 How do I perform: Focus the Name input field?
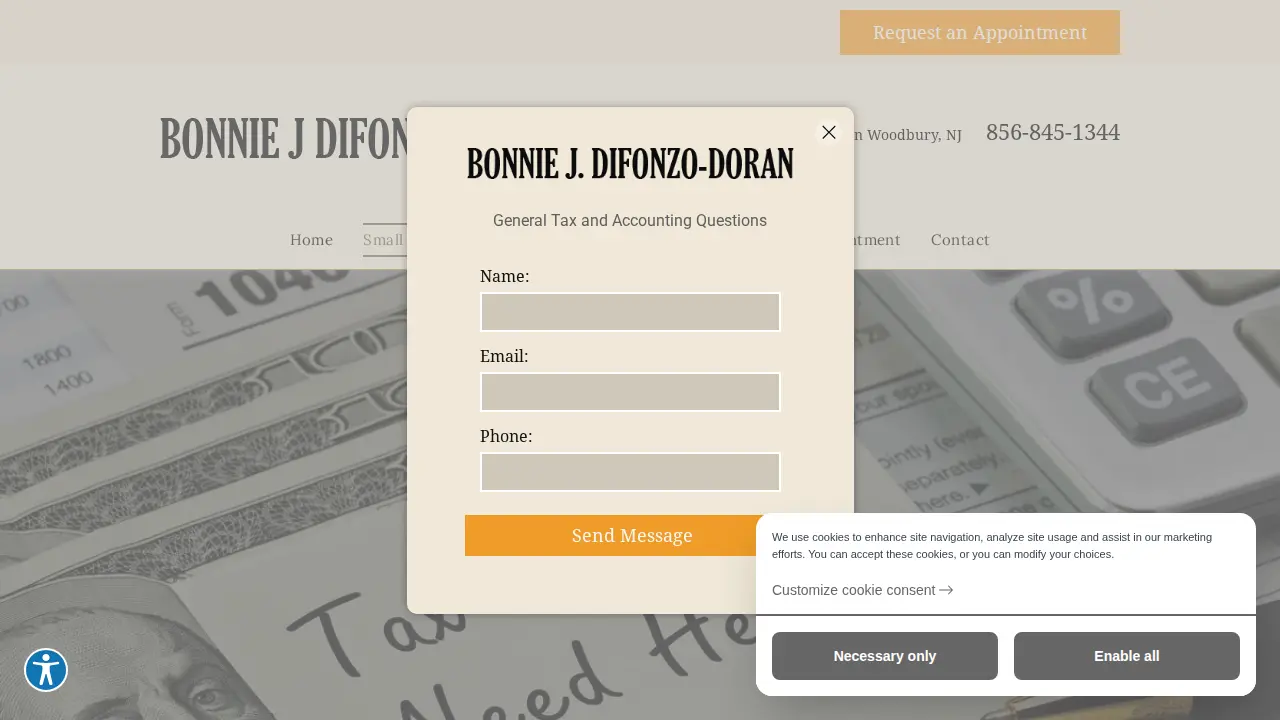[x=630, y=312]
